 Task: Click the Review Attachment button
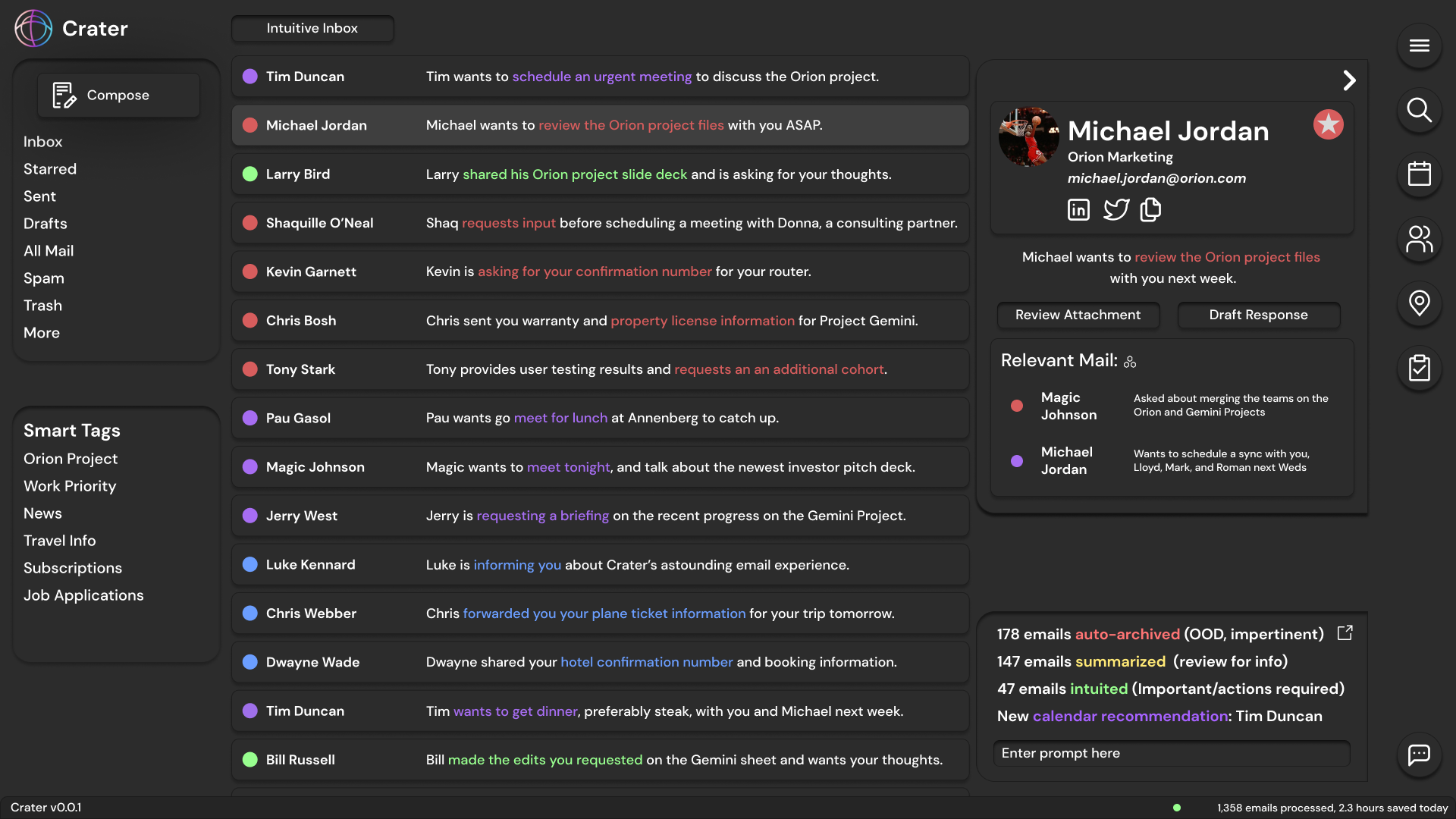(x=1078, y=315)
